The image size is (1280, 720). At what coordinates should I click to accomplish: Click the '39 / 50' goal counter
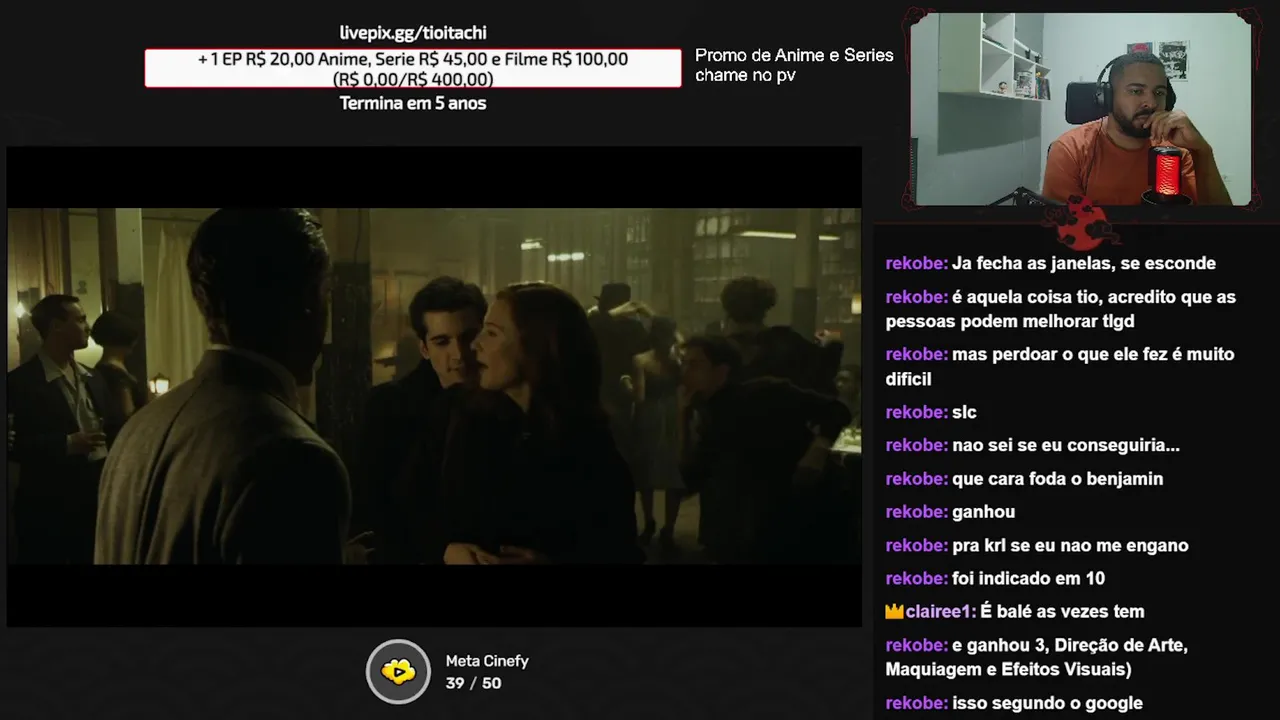pos(473,683)
